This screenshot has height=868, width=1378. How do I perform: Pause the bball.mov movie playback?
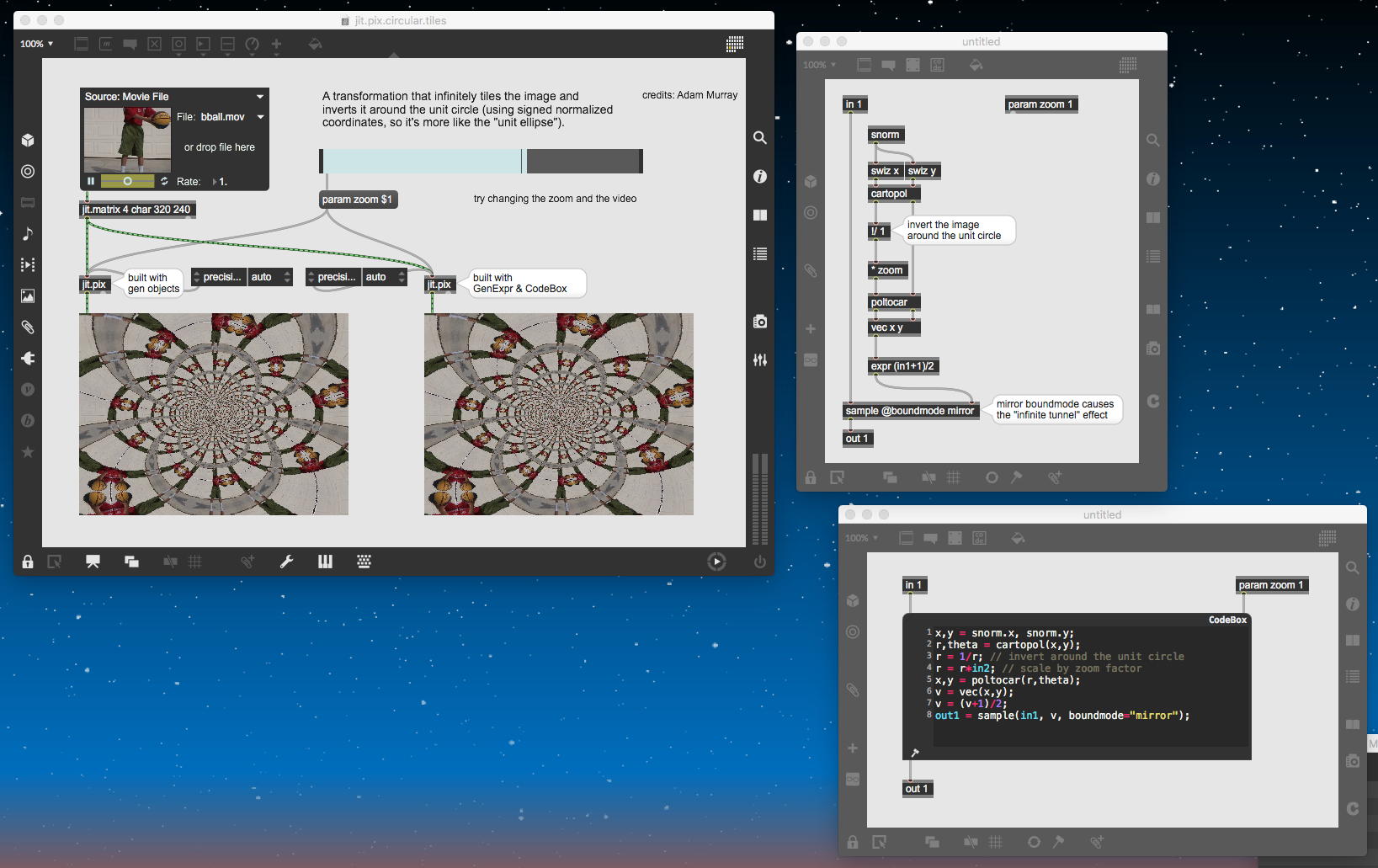point(91,181)
